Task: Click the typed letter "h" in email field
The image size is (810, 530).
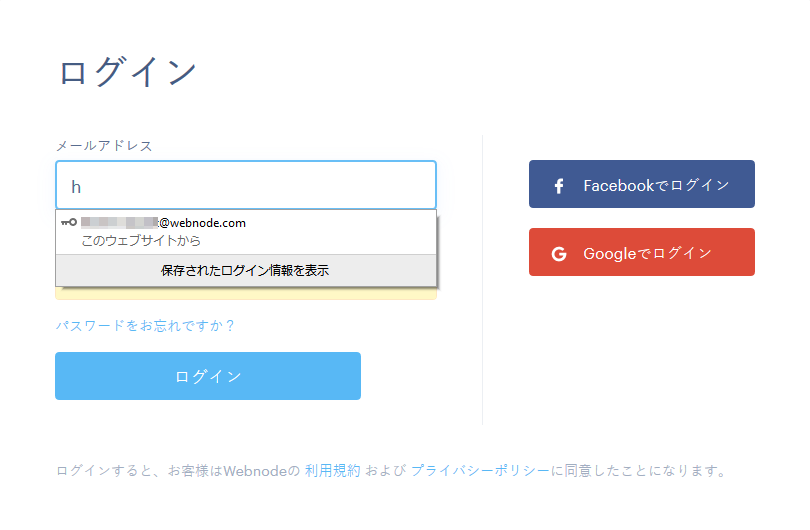Action: coord(75,186)
